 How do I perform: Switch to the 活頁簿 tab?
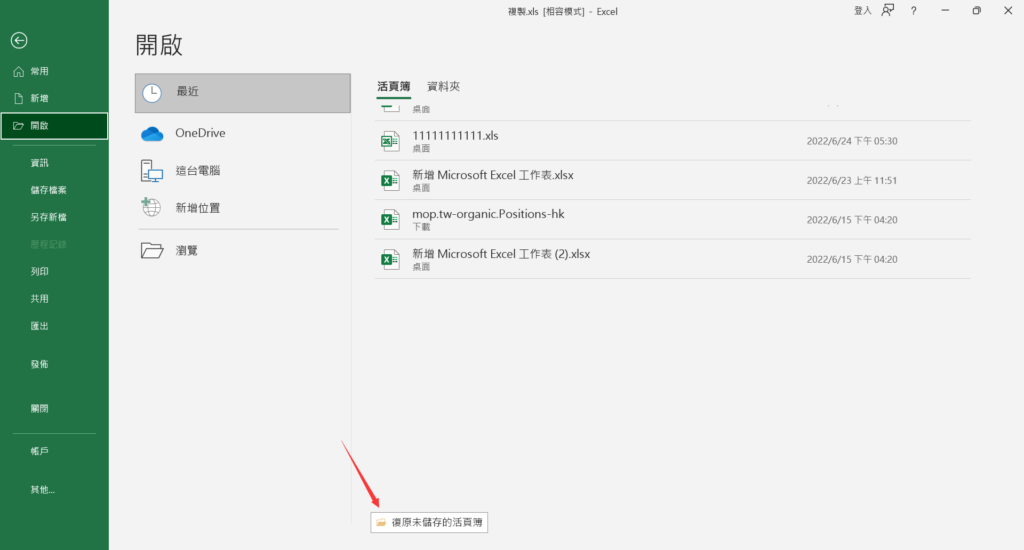393,87
